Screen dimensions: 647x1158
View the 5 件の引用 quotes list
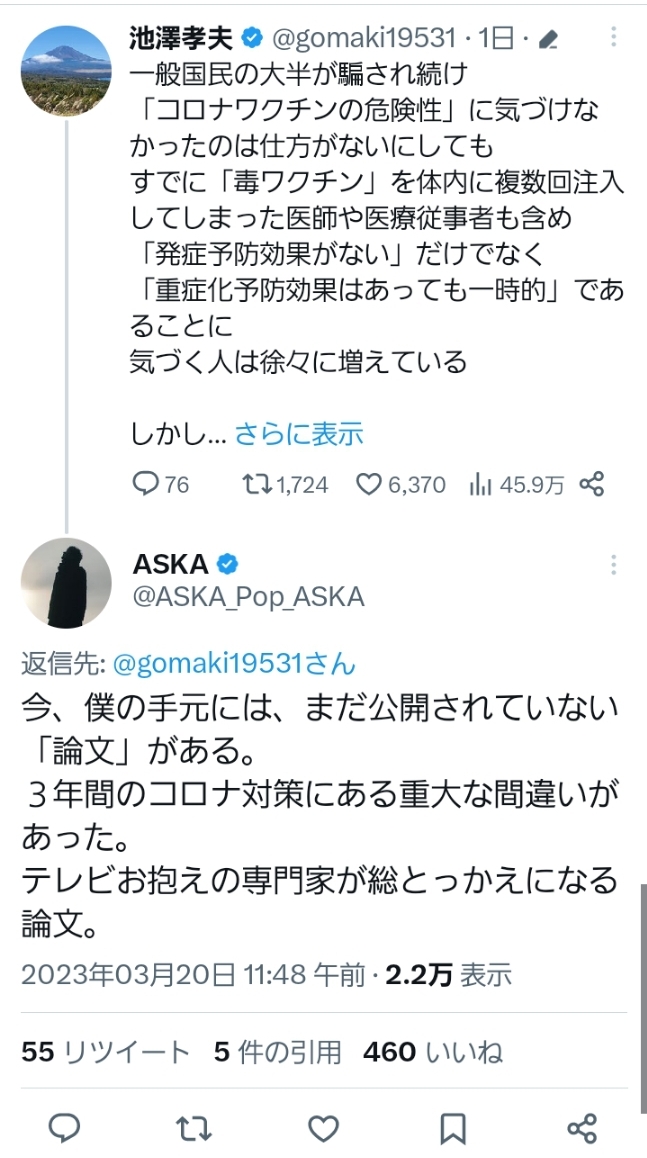click(277, 1052)
